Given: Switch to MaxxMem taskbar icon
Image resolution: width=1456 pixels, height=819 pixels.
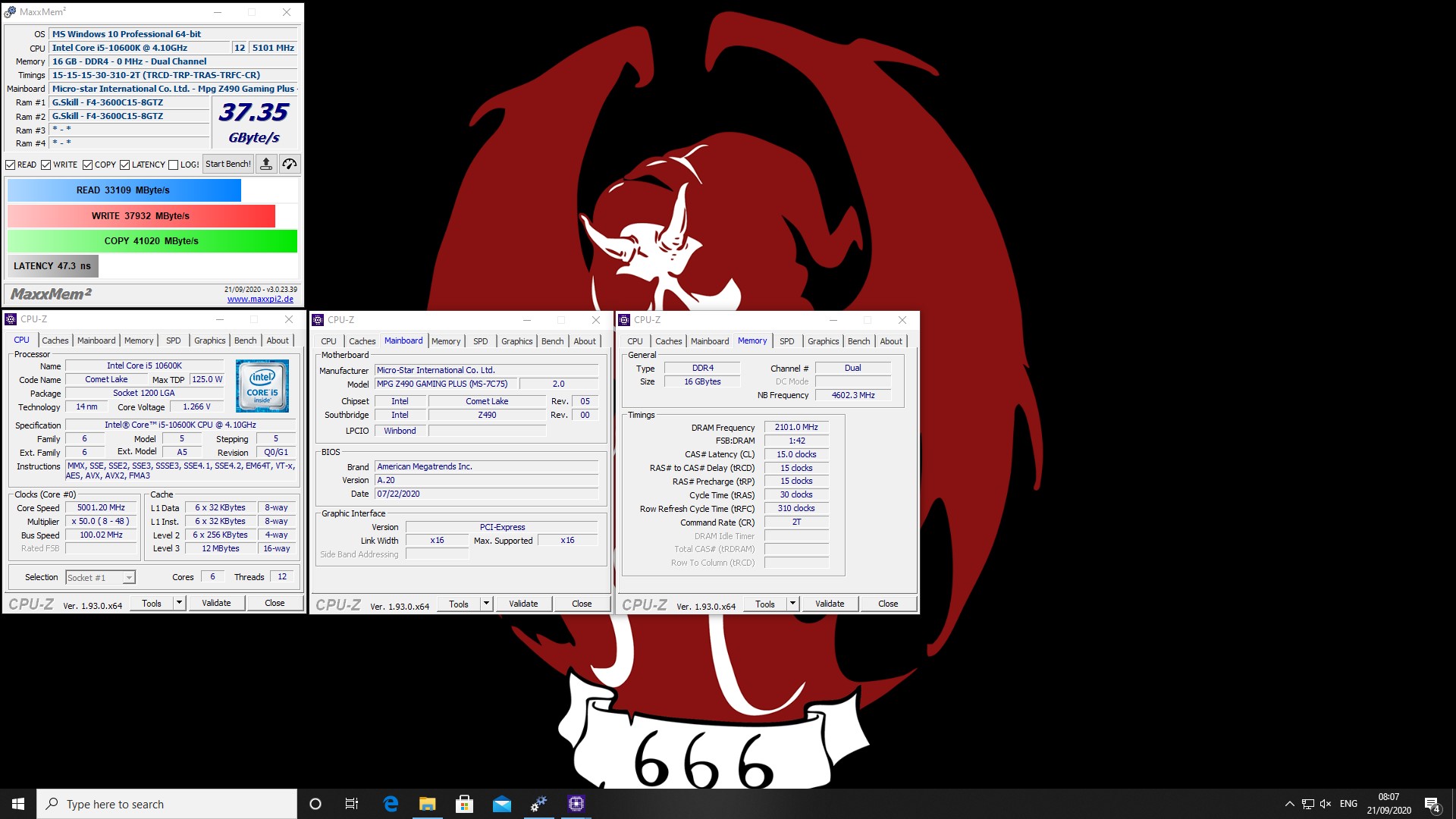Looking at the screenshot, I should 539,804.
